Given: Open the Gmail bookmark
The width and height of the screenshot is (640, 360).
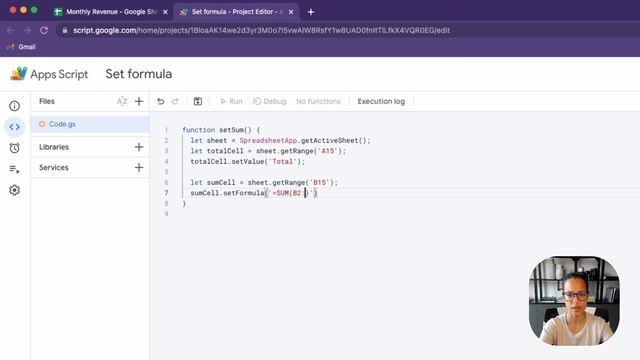Looking at the screenshot, I should 21,47.
